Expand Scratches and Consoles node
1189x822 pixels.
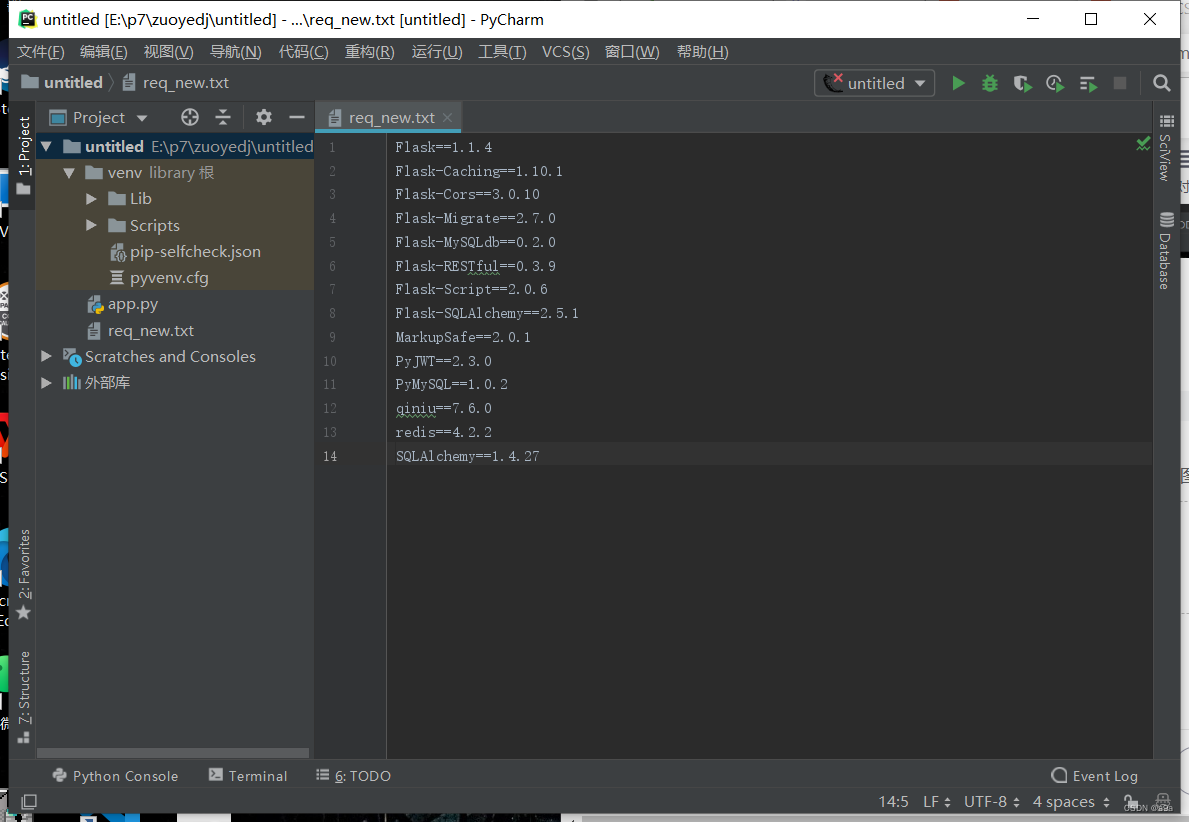[46, 356]
